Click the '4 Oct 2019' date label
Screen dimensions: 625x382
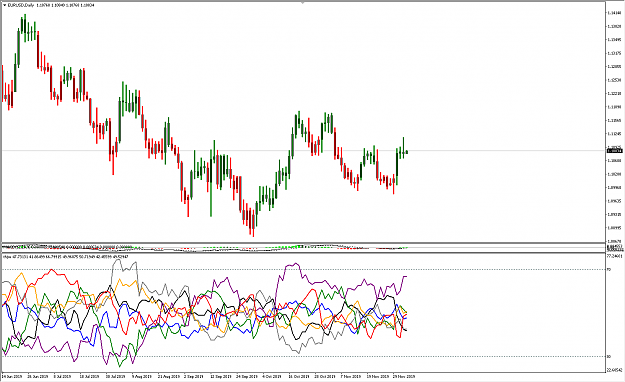pyautogui.click(x=272, y=376)
